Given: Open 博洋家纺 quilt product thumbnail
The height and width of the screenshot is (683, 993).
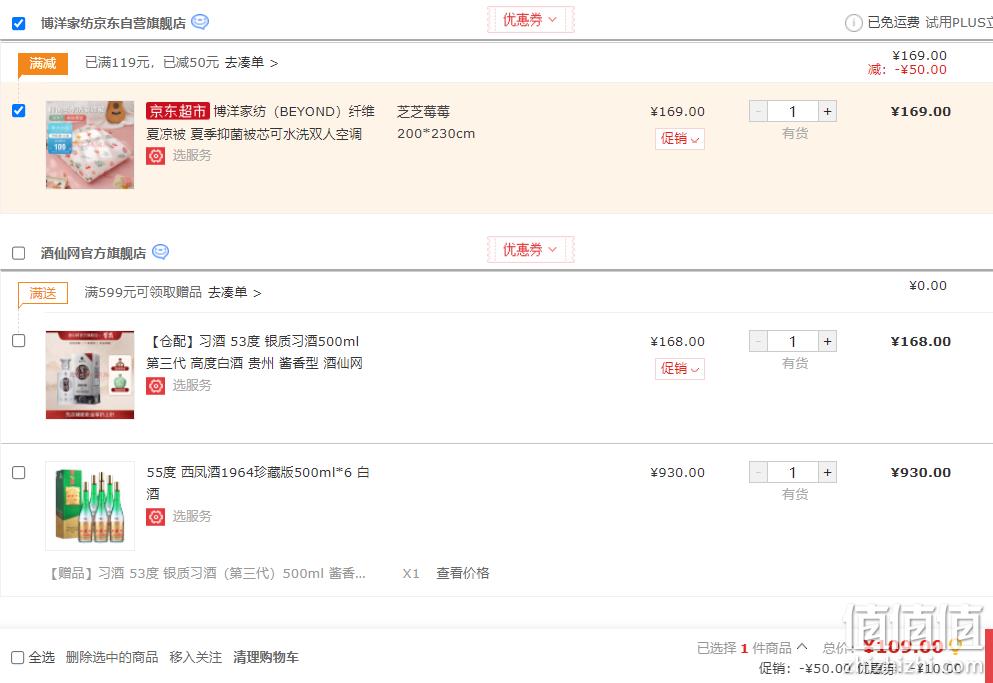Looking at the screenshot, I should pos(90,144).
